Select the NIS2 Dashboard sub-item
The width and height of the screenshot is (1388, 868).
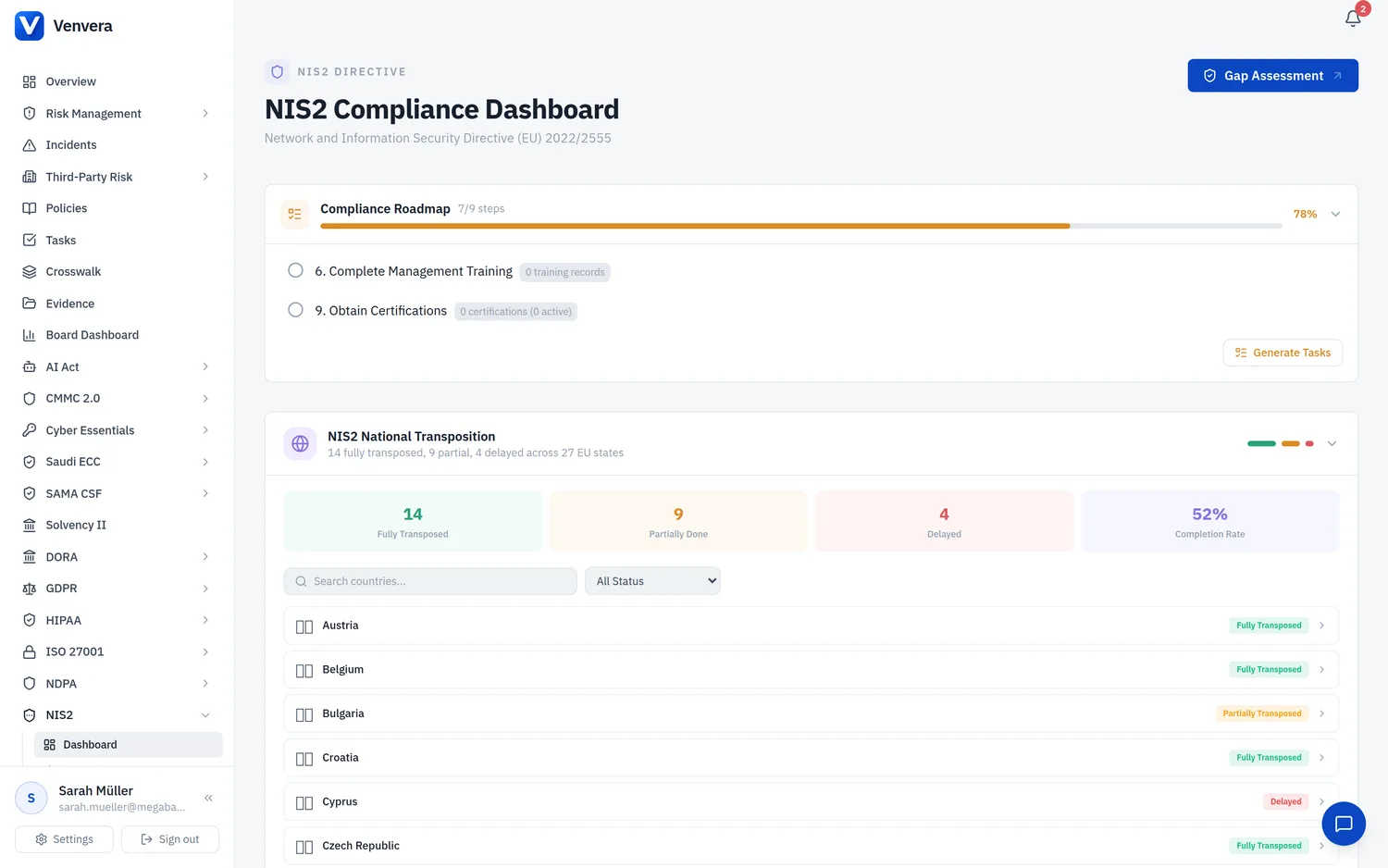tap(129, 745)
